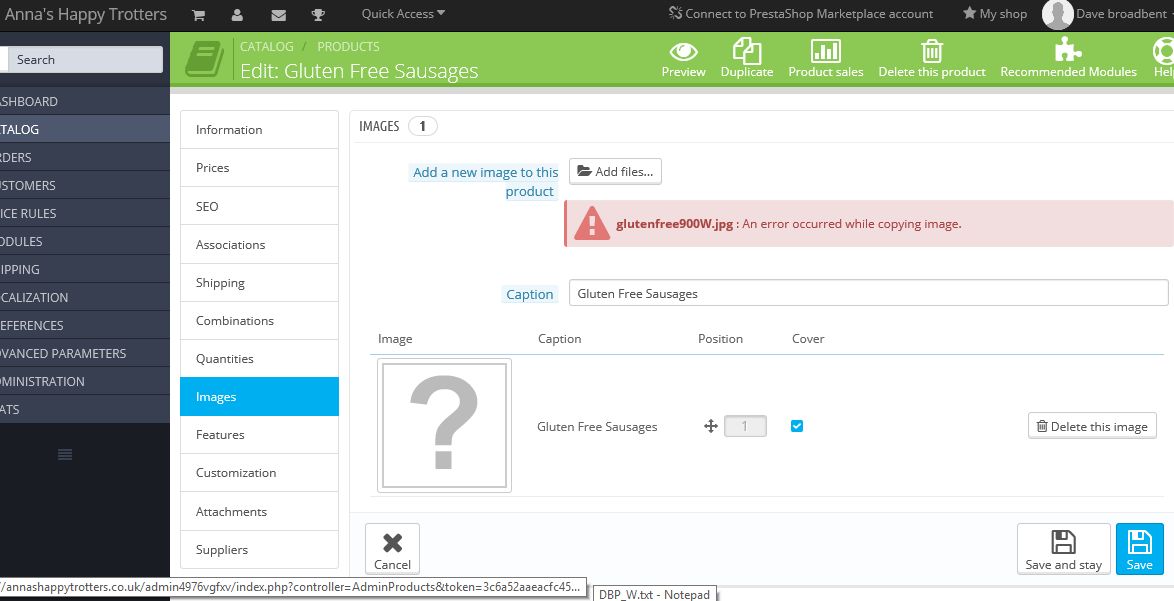
Task: Click the 'Gluten Free Sausages' caption cell
Action: click(597, 427)
